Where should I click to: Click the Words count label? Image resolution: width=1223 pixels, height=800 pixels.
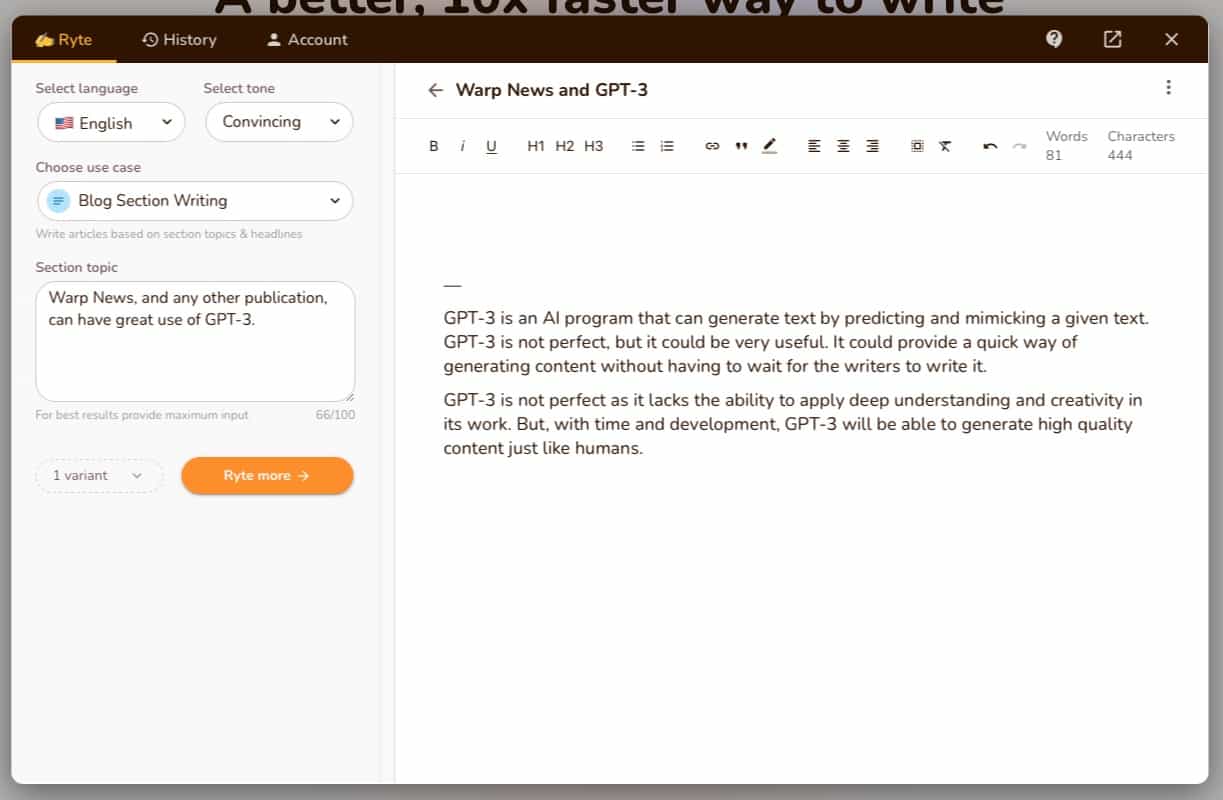click(1066, 136)
